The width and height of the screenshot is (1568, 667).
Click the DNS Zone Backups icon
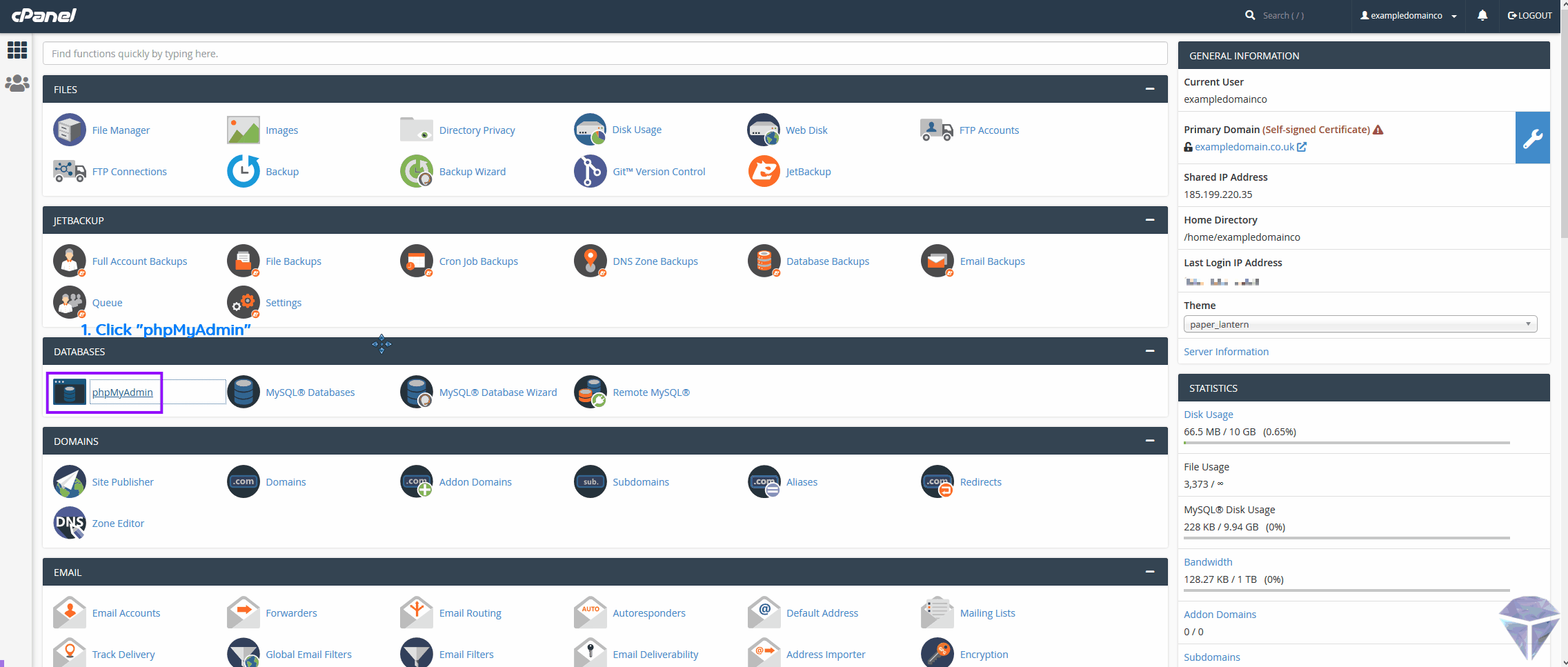click(591, 261)
